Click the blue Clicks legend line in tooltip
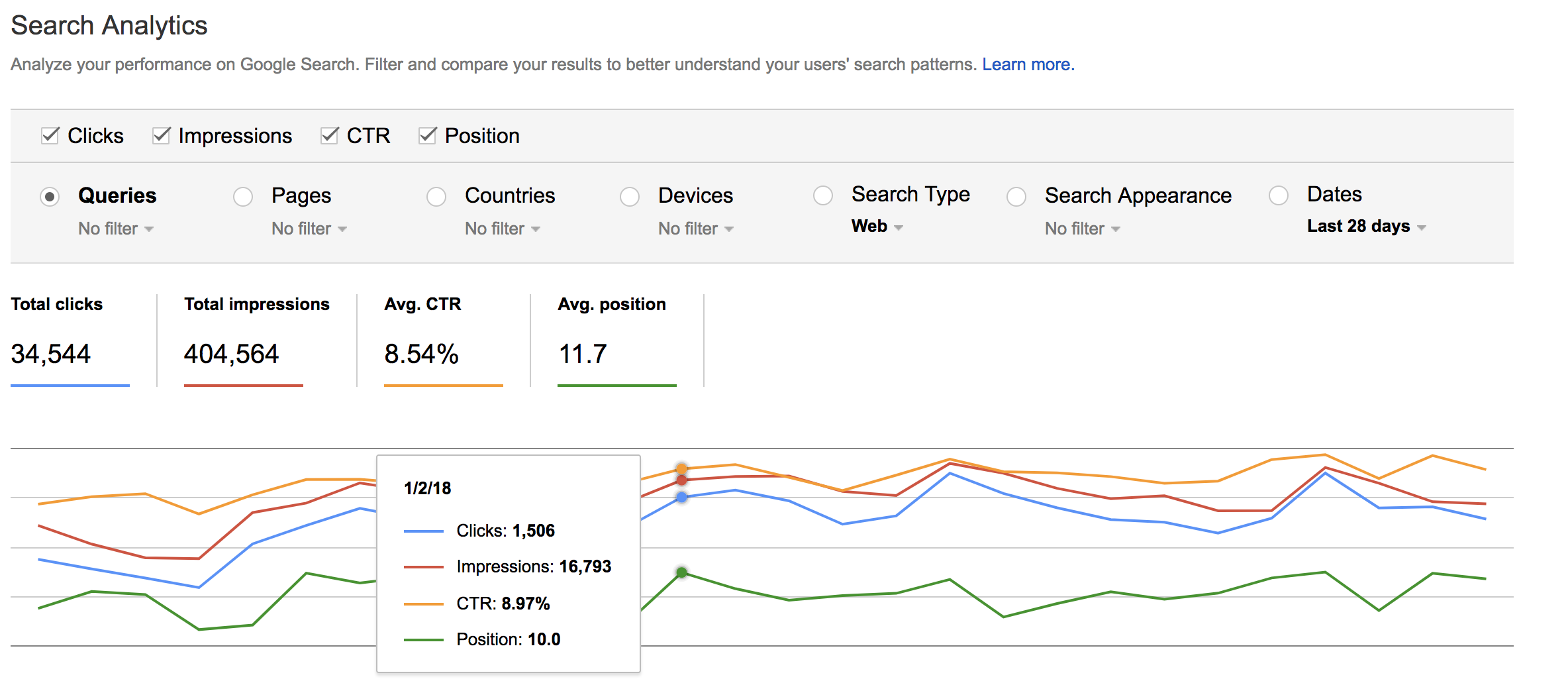 pos(423,531)
